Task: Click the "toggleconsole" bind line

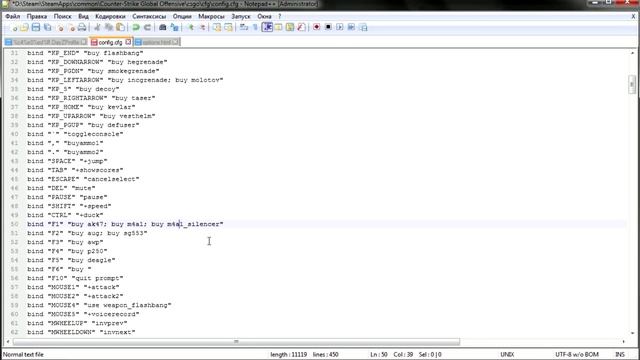Action: pos(75,134)
